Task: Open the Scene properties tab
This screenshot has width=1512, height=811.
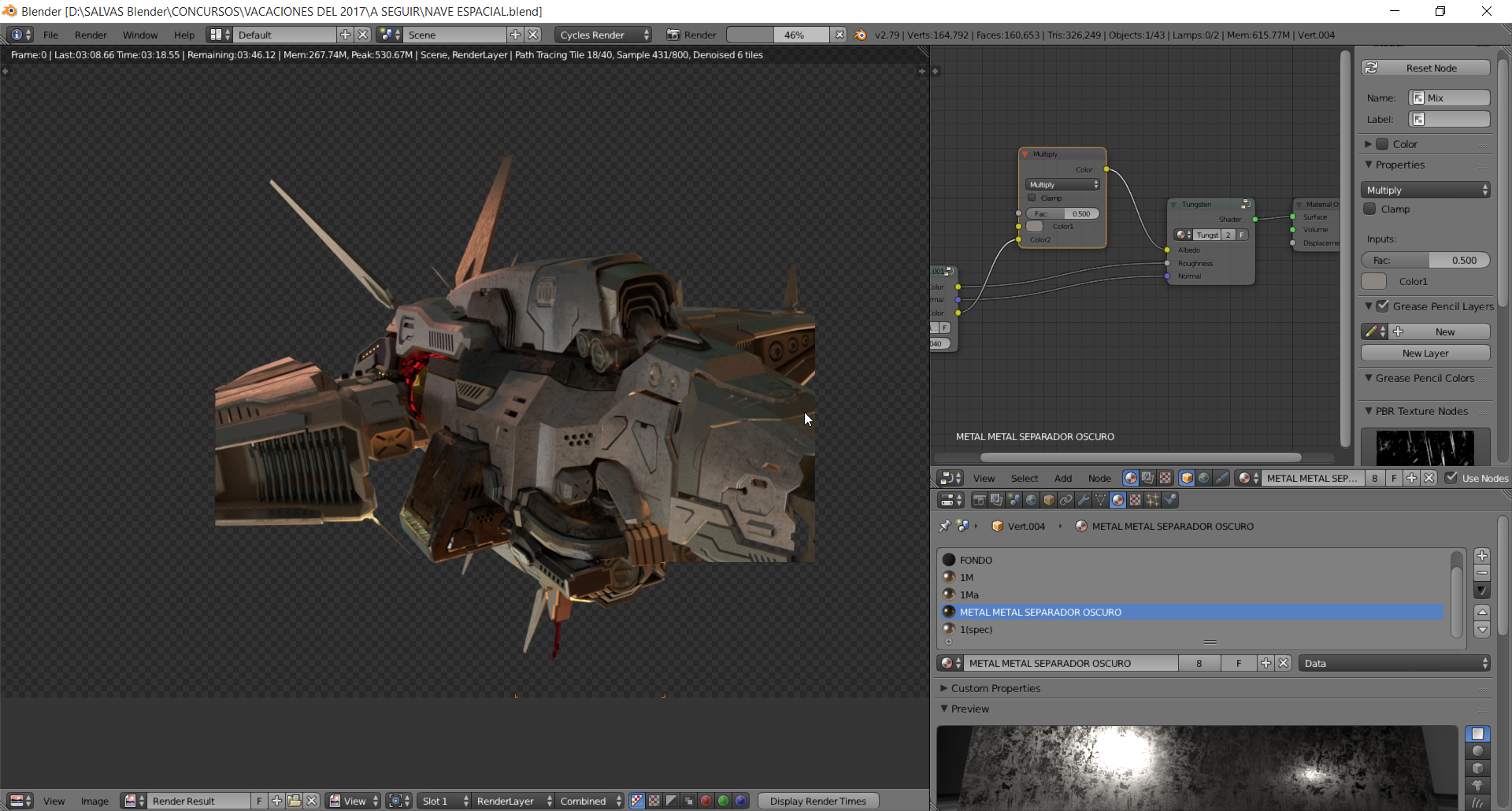Action: (x=1014, y=500)
